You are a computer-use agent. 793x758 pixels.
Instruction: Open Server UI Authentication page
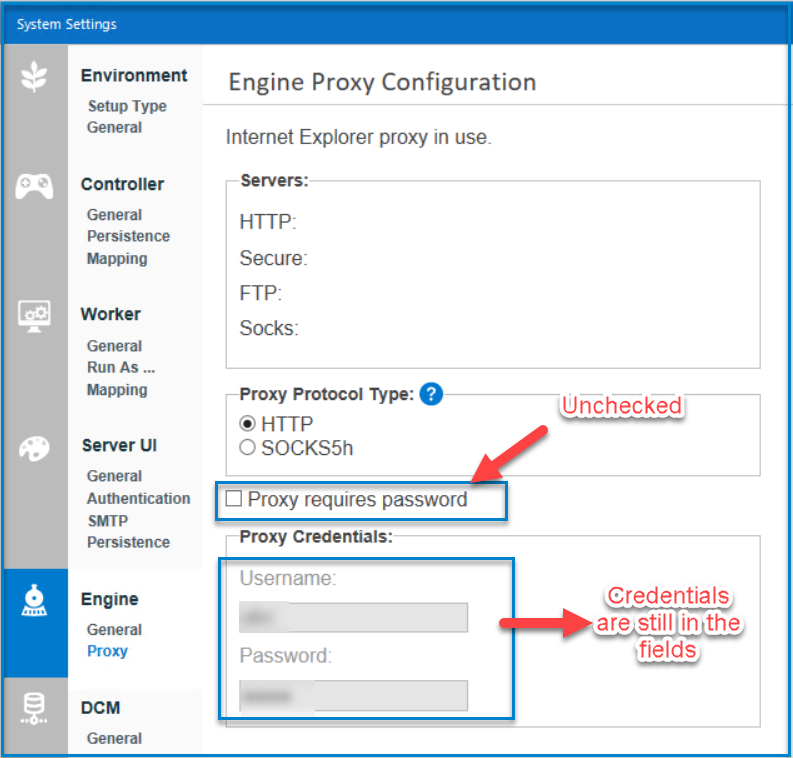(139, 499)
